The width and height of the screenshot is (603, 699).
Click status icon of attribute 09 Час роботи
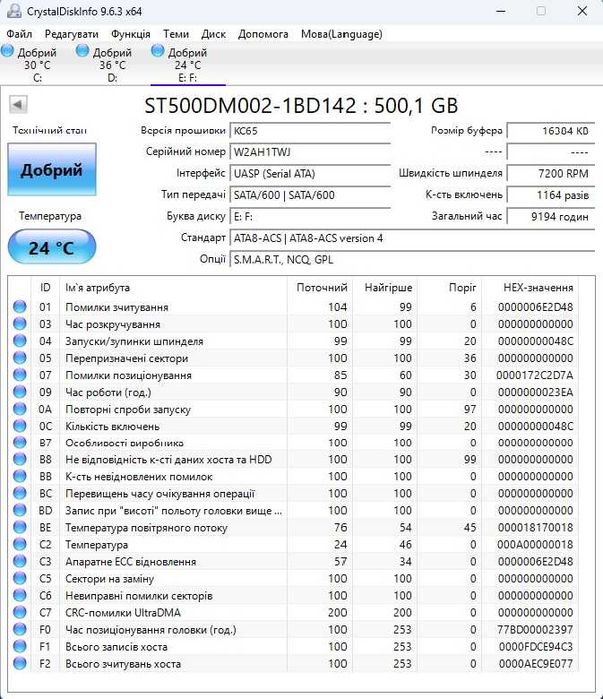20,391
